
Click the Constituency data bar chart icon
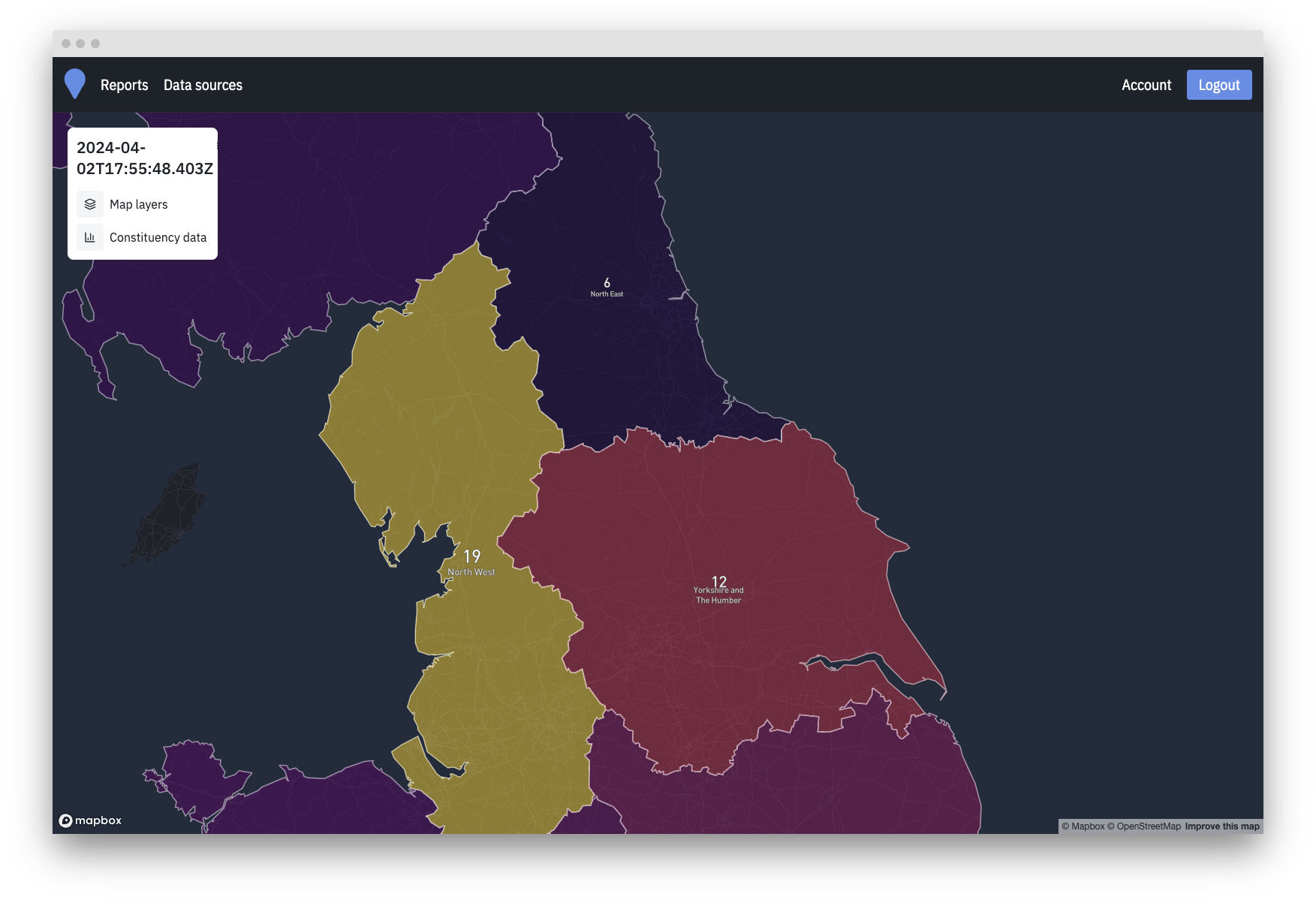click(x=90, y=237)
